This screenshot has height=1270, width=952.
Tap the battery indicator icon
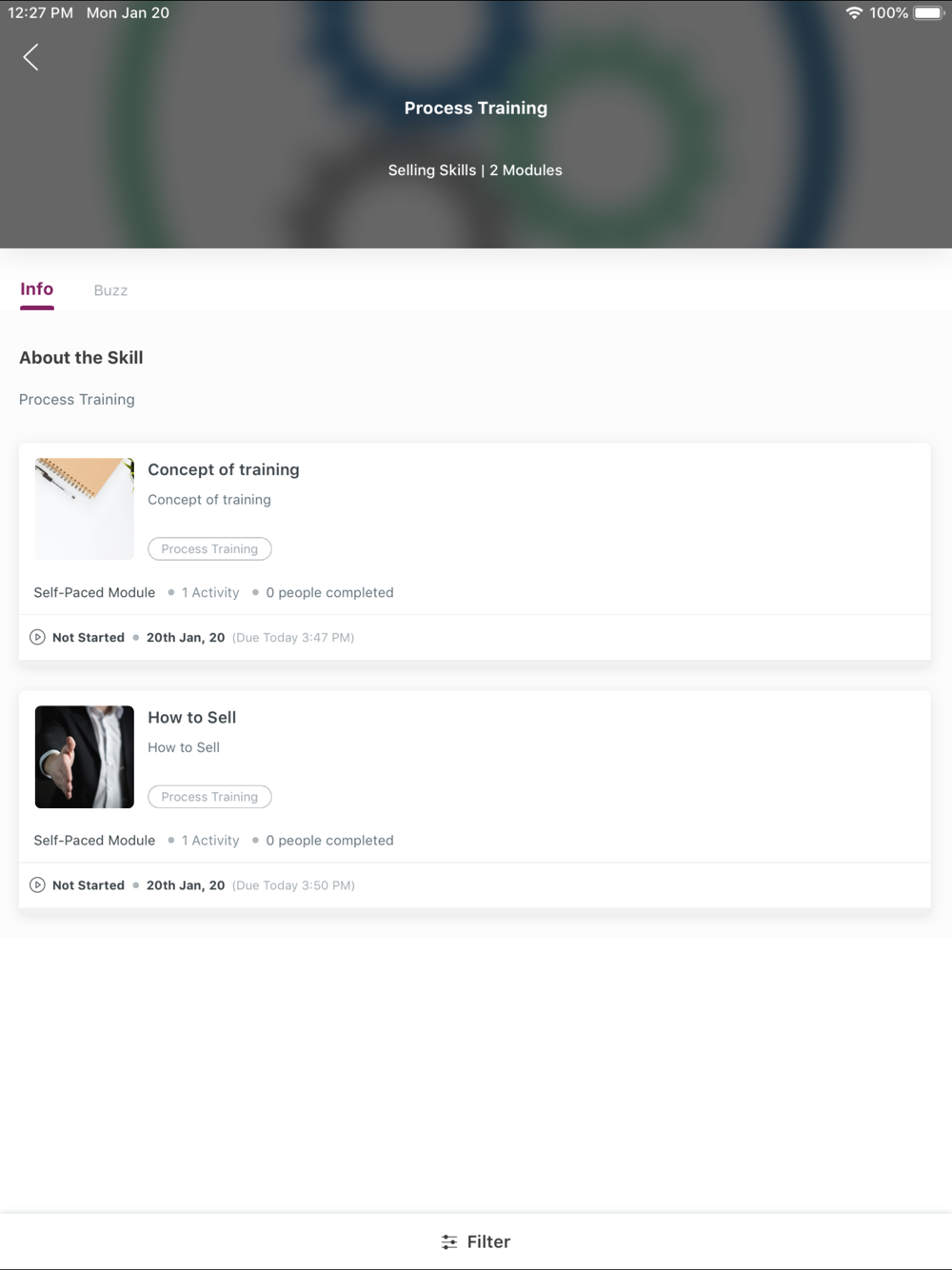[x=928, y=12]
